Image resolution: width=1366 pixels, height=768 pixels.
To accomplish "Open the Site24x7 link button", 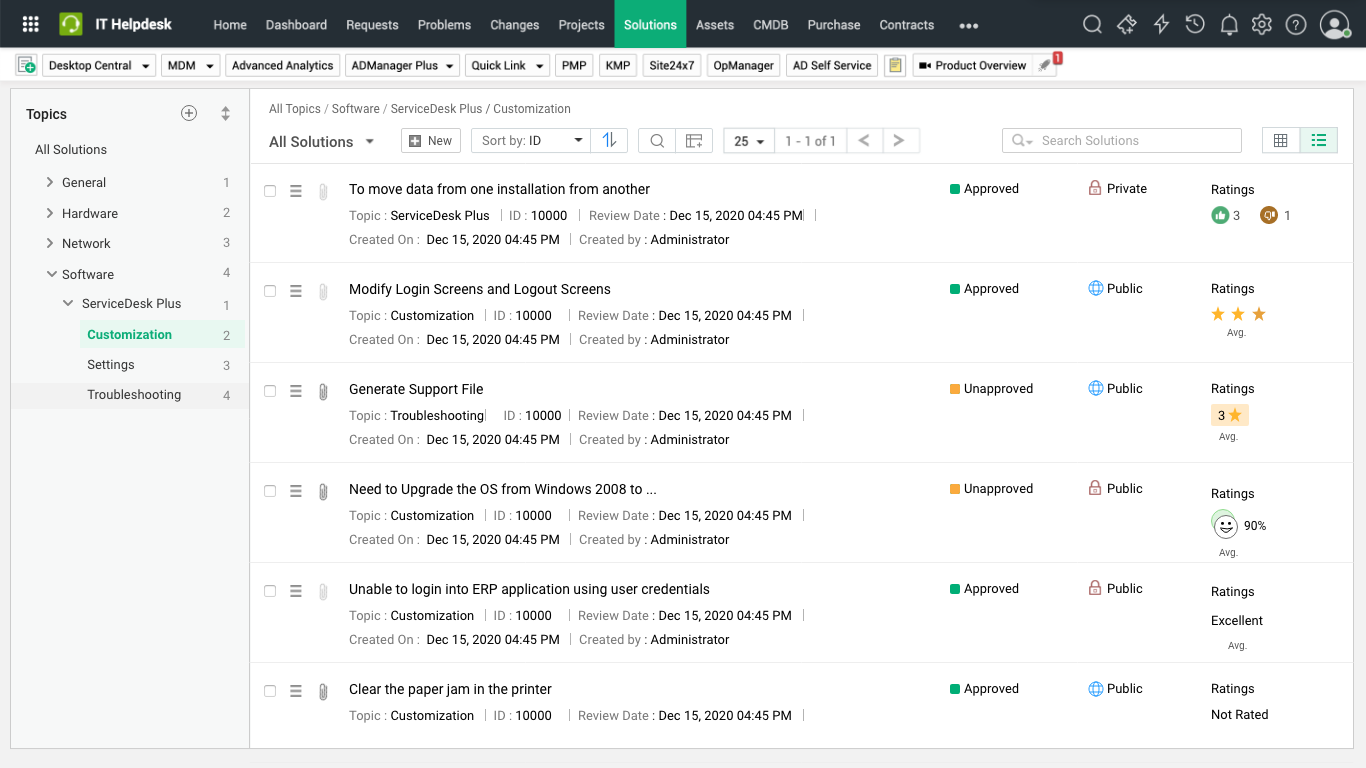I will pyautogui.click(x=672, y=65).
